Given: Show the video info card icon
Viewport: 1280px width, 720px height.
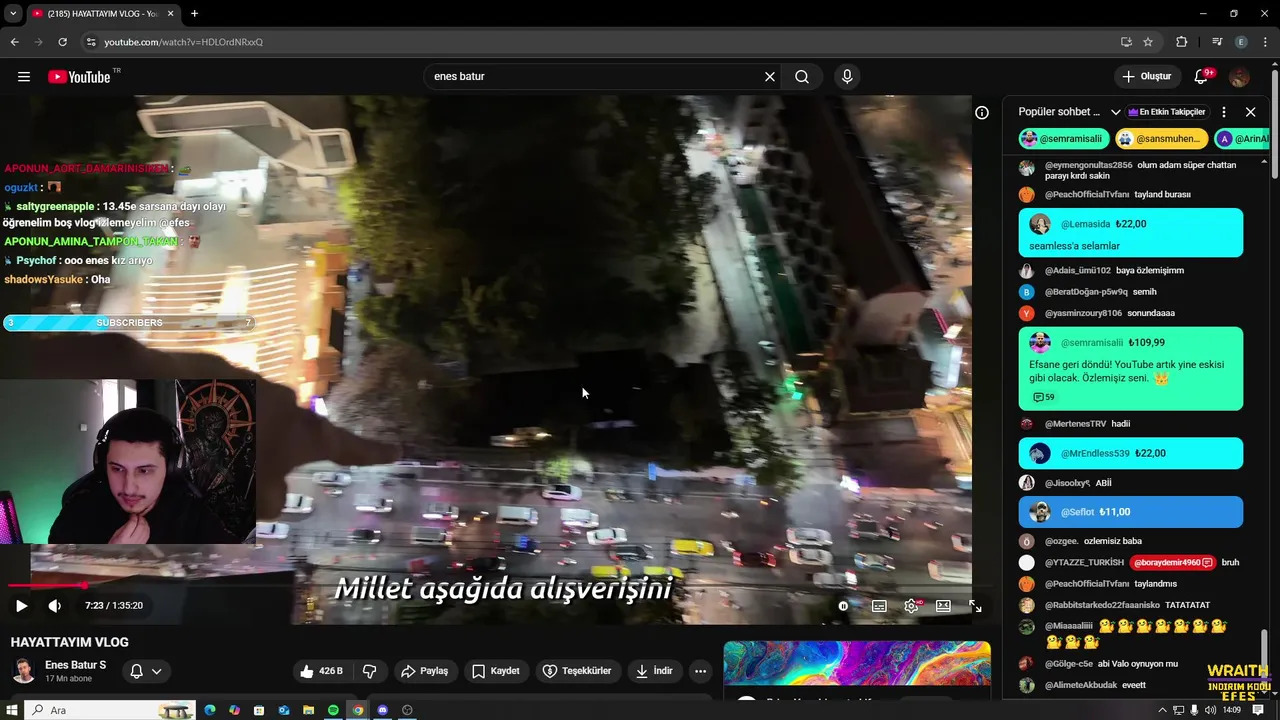Looking at the screenshot, I should (982, 112).
